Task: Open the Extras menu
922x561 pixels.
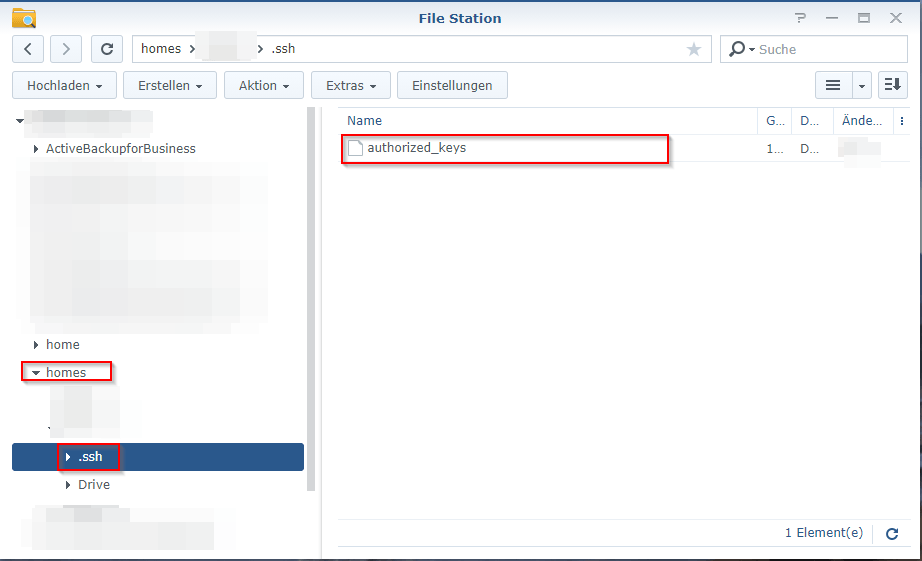Action: coord(350,86)
